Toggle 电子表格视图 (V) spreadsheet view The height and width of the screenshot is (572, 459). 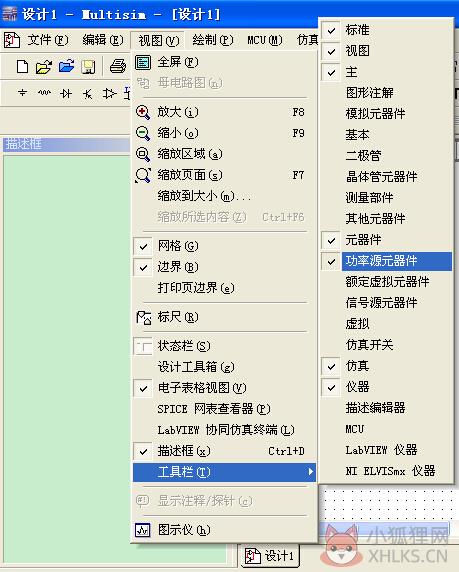[223, 388]
